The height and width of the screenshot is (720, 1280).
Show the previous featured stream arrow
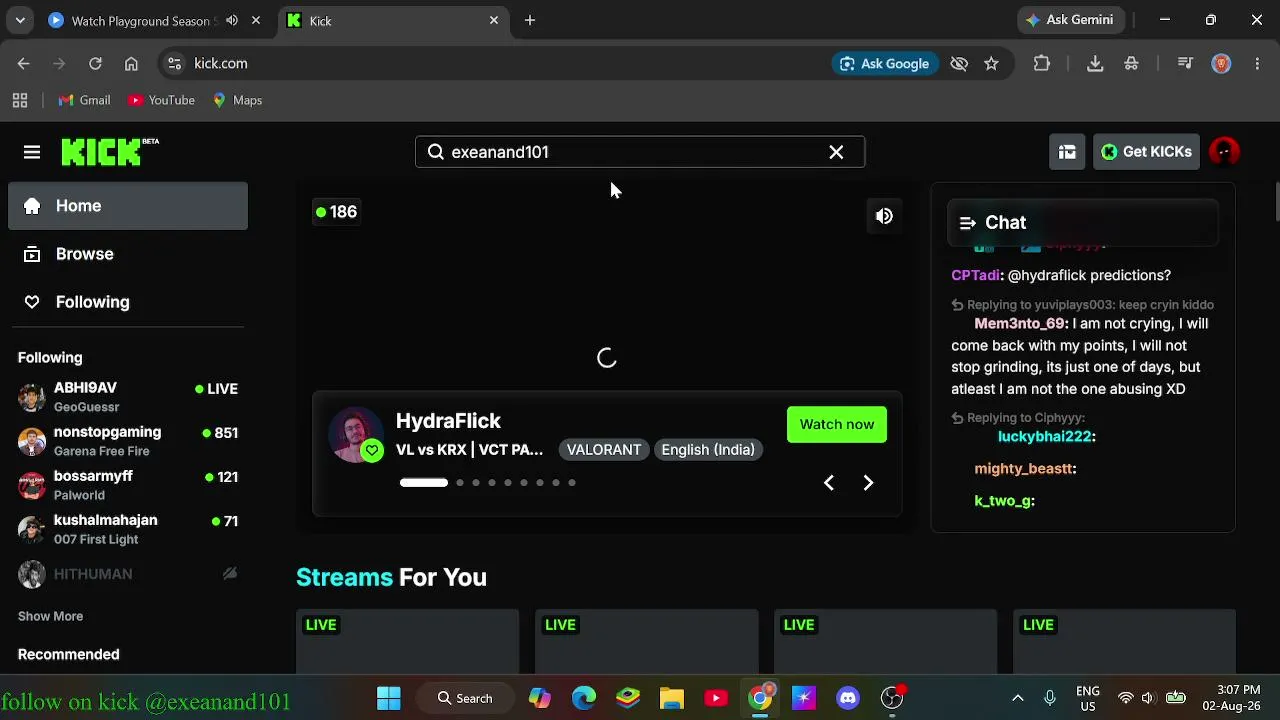pyautogui.click(x=828, y=483)
